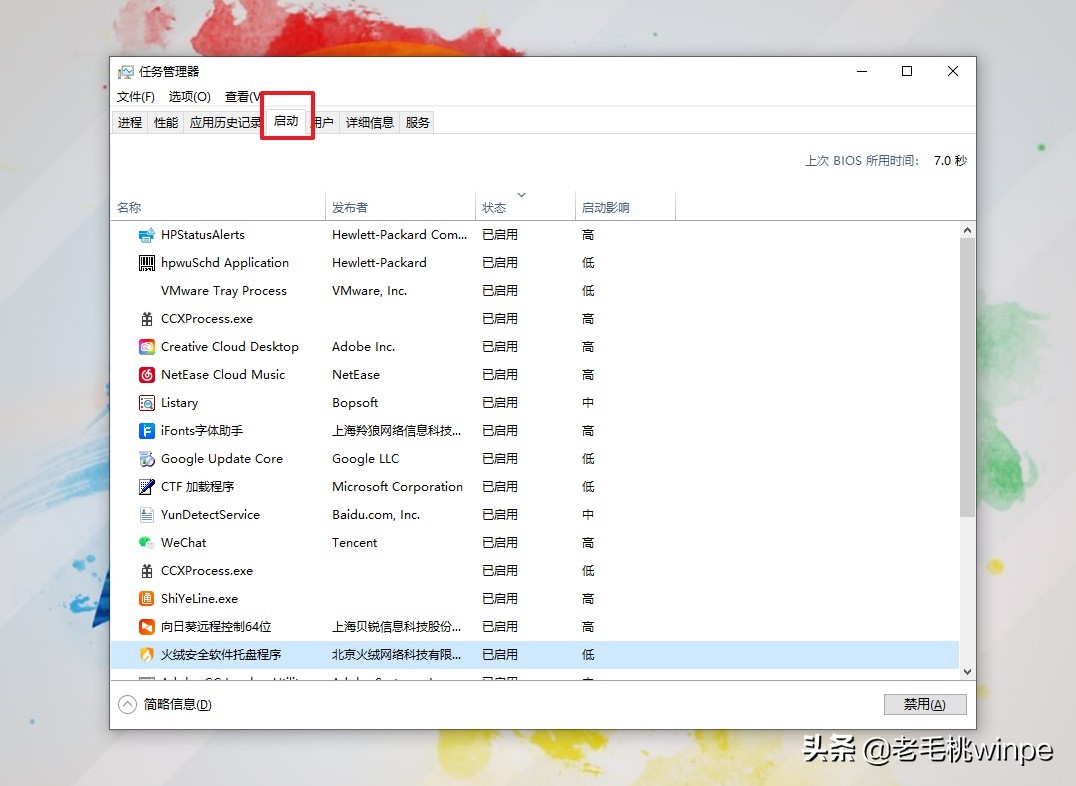Sort by the 状态 column header

pyautogui.click(x=525, y=207)
